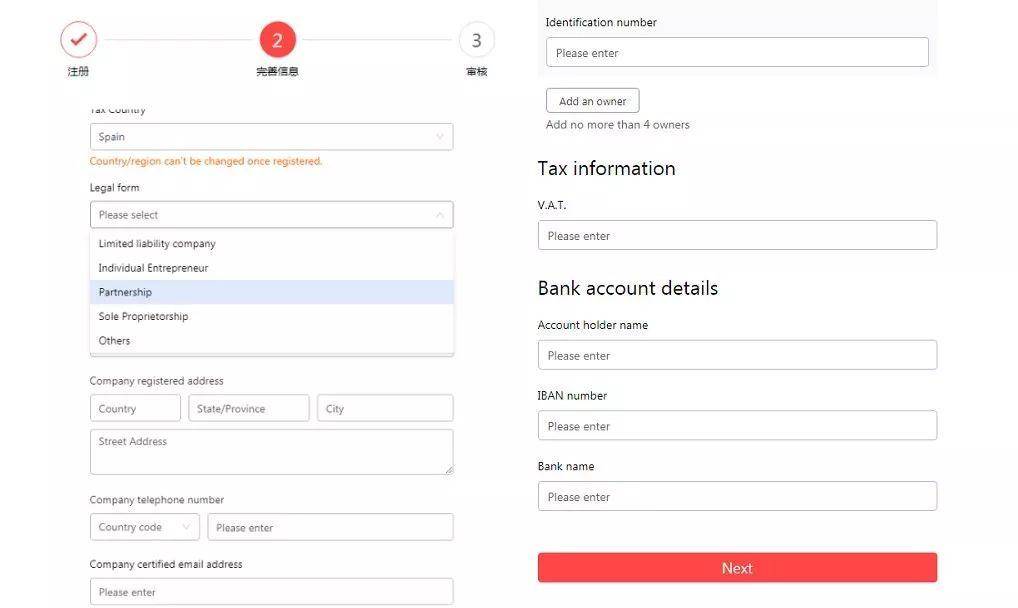Click the step 3 circle indicator
Viewport: 1018px width, 608px height.
point(476,40)
